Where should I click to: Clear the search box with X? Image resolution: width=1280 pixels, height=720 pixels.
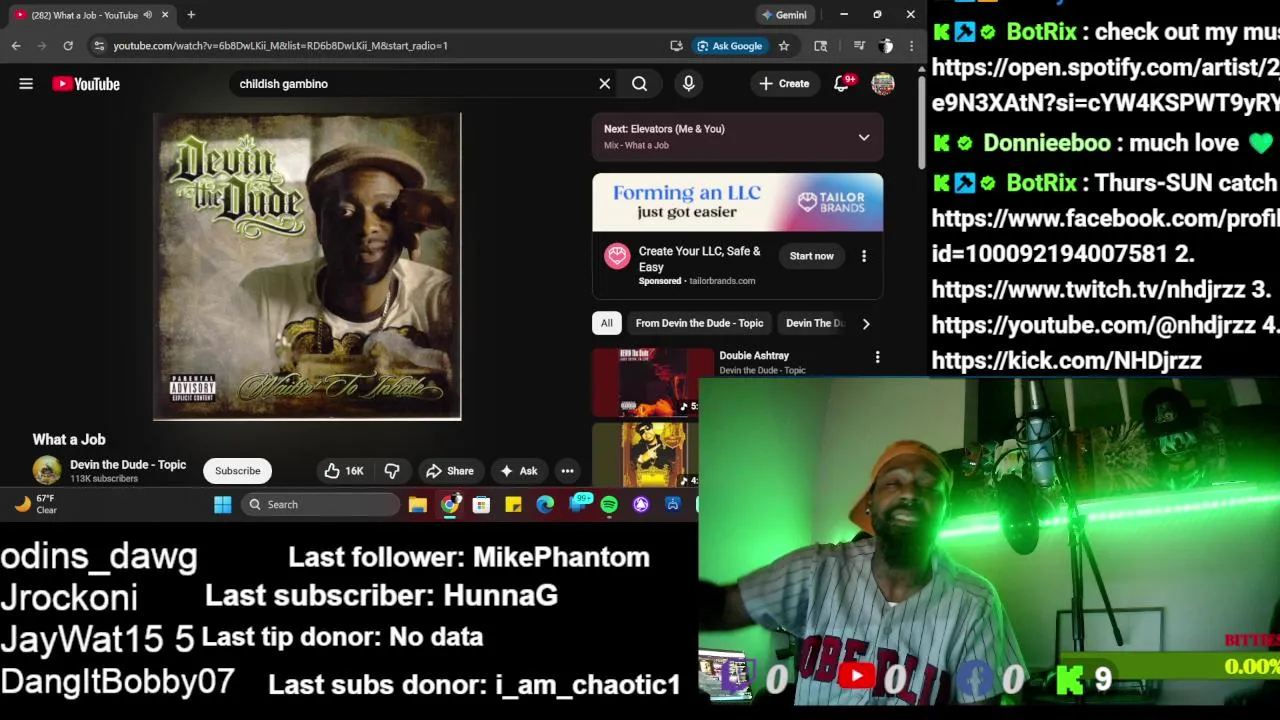(x=605, y=84)
